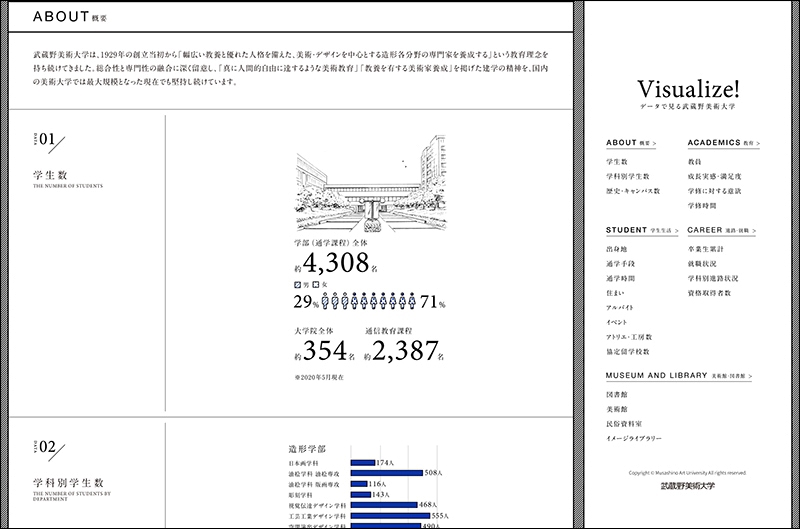Screen dimensions: 800x529
Task: Open the MUSEUM AND LIBRARY section link
Action: pyautogui.click(x=679, y=375)
